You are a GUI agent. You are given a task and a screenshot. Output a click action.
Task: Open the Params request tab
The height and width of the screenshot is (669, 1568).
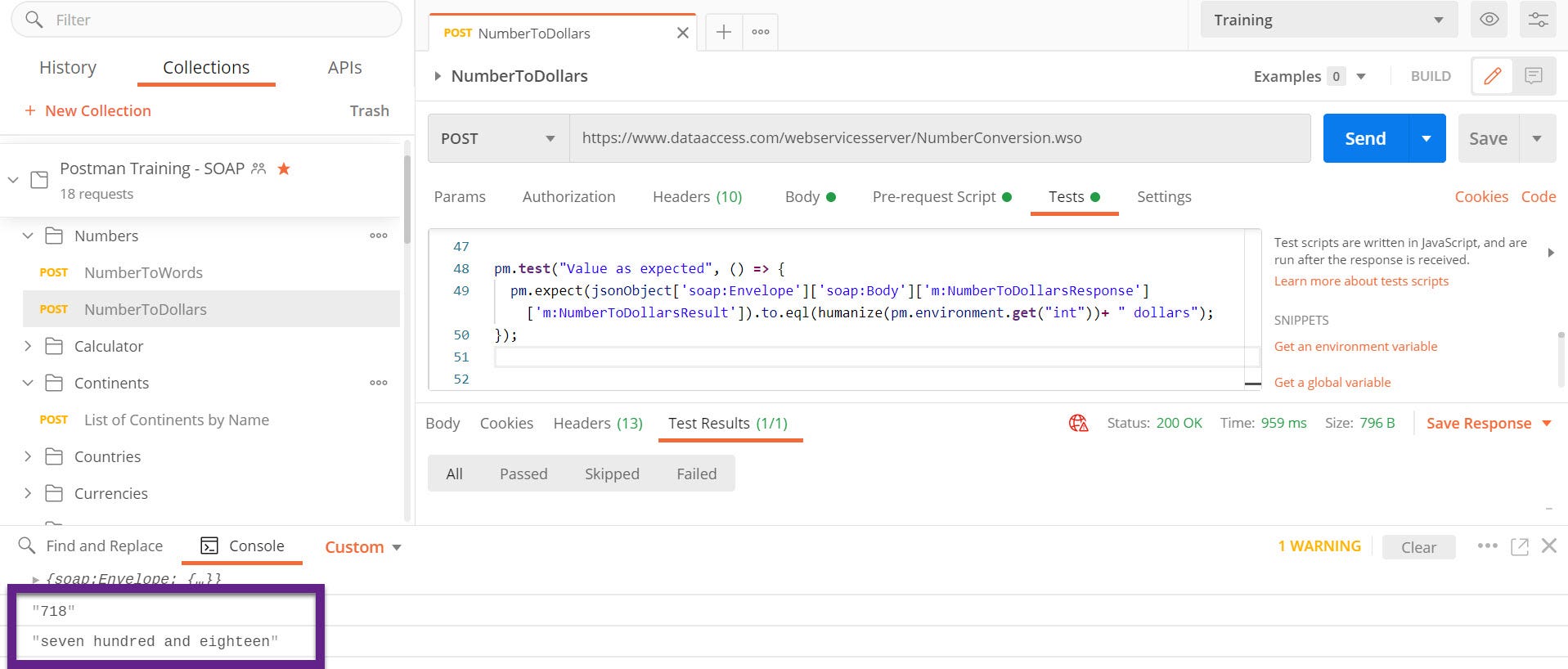point(460,196)
